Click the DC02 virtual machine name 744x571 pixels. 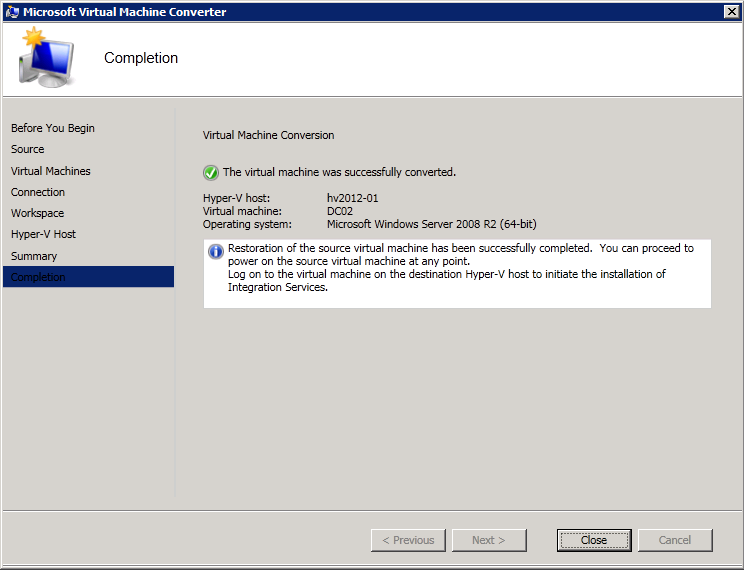[x=340, y=211]
